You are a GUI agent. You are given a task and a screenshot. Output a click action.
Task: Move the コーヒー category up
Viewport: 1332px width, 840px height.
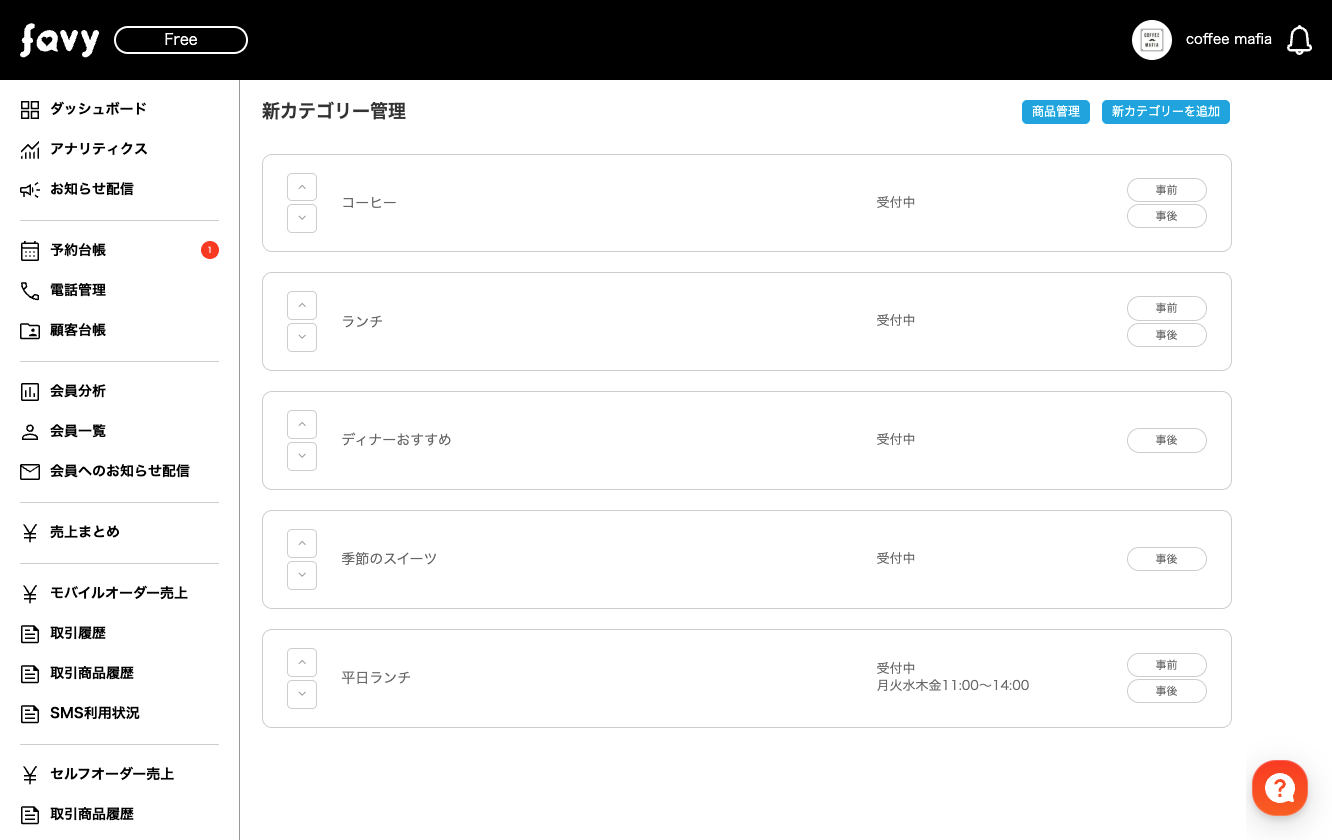tap(302, 187)
